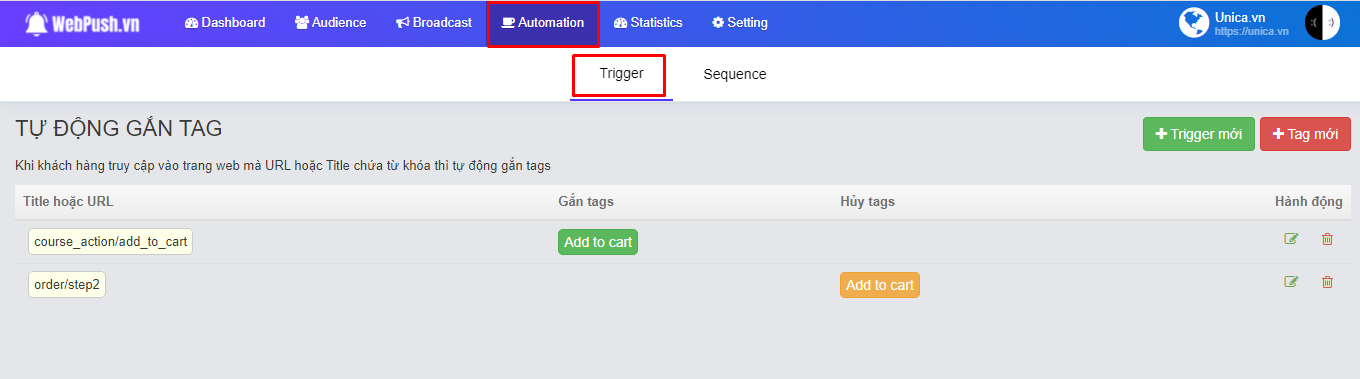
Task: Open the Dashboard menu
Action: (225, 23)
